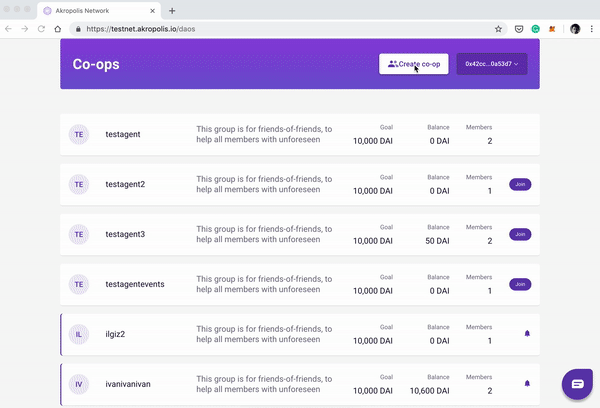Click the TE avatar of testagent

(79, 134)
